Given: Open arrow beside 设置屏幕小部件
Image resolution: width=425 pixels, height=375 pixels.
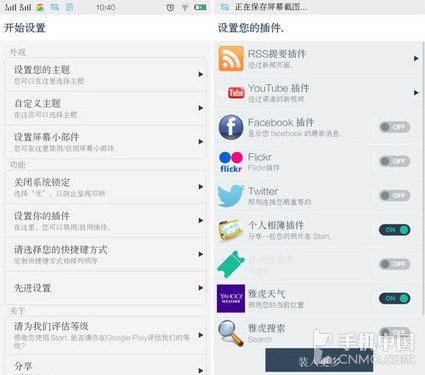Looking at the screenshot, I should [x=201, y=142].
